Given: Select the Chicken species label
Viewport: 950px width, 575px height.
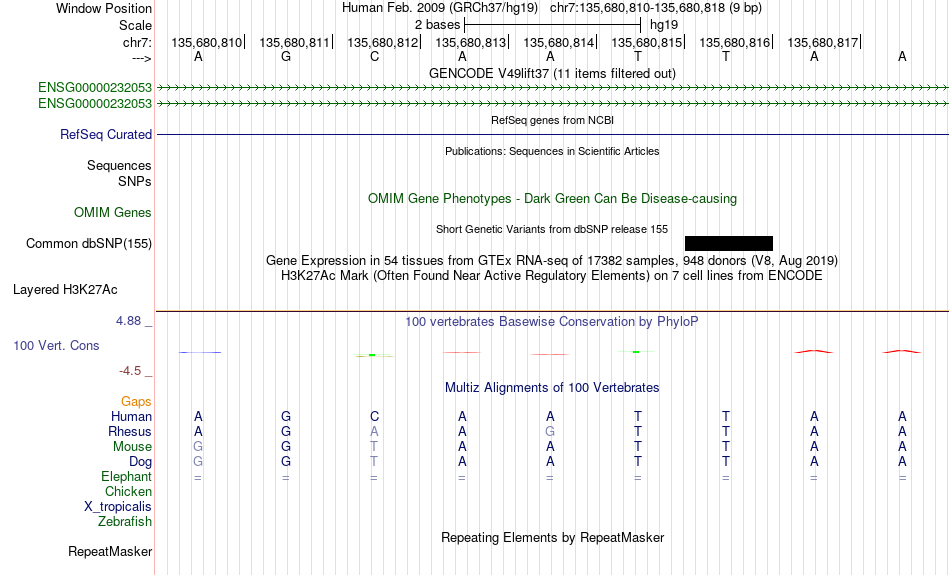Looking at the screenshot, I should [x=128, y=491].
